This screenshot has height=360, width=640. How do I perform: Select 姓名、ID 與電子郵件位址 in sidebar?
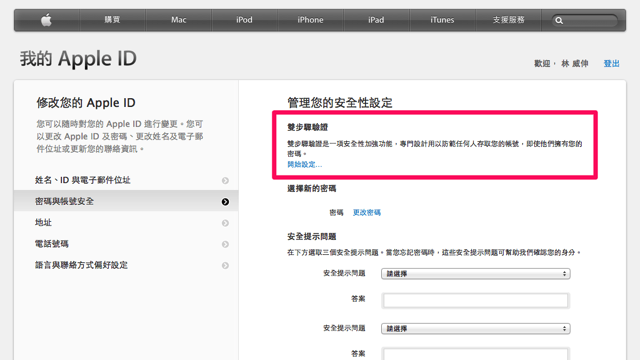click(x=126, y=180)
